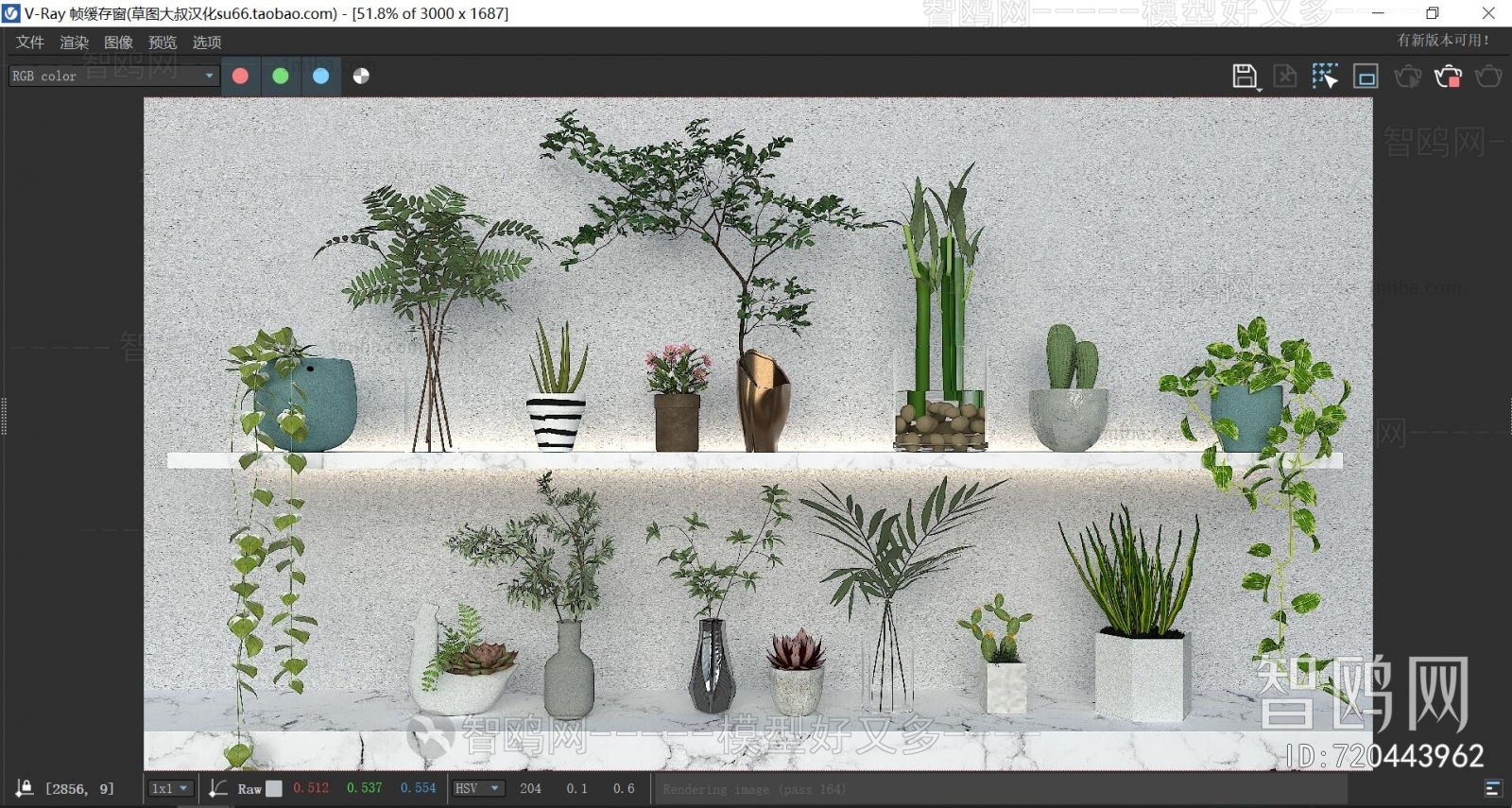Switch to alpha/mono channel view

click(361, 77)
